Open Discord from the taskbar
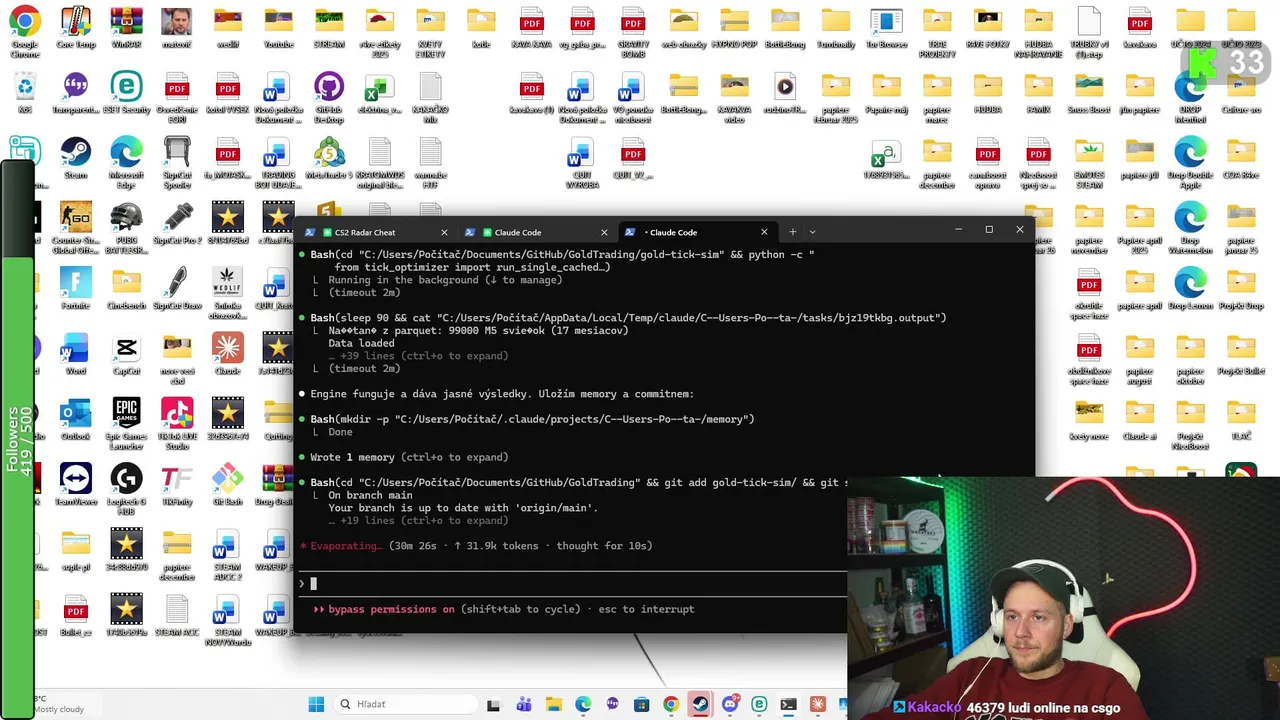1280x720 pixels. [x=730, y=704]
